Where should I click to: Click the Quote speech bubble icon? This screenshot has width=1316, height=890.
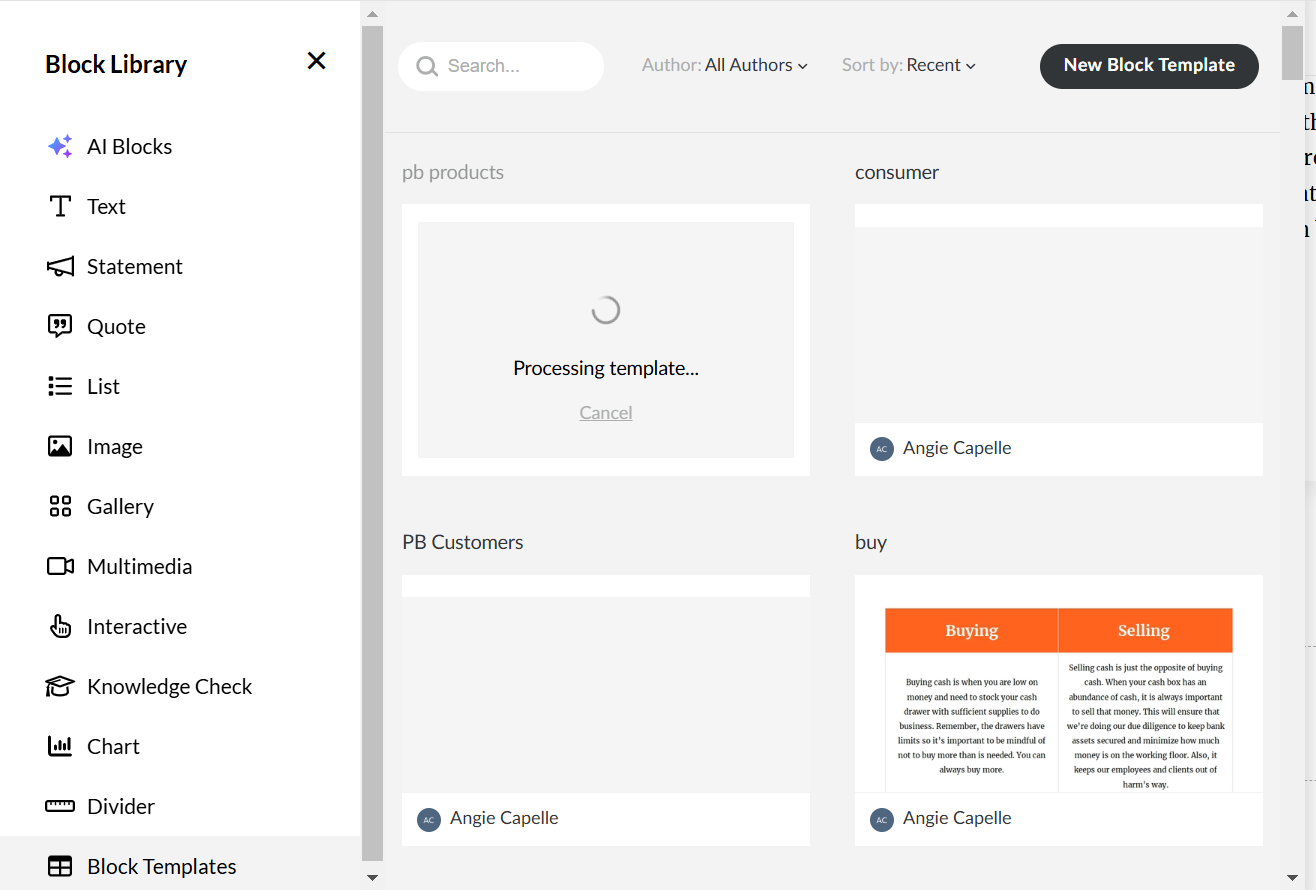[60, 326]
